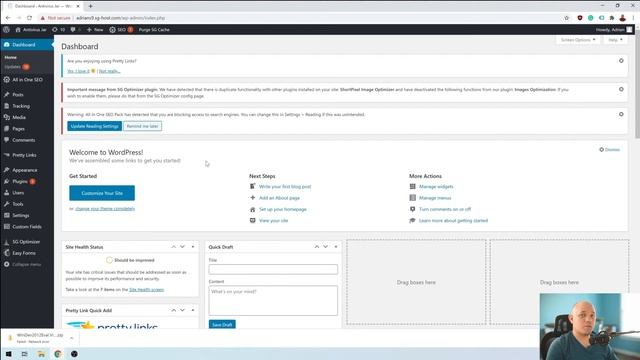Screen dimensions: 640x360
Task: Click 'Not really...' link
Action: (x=109, y=71)
